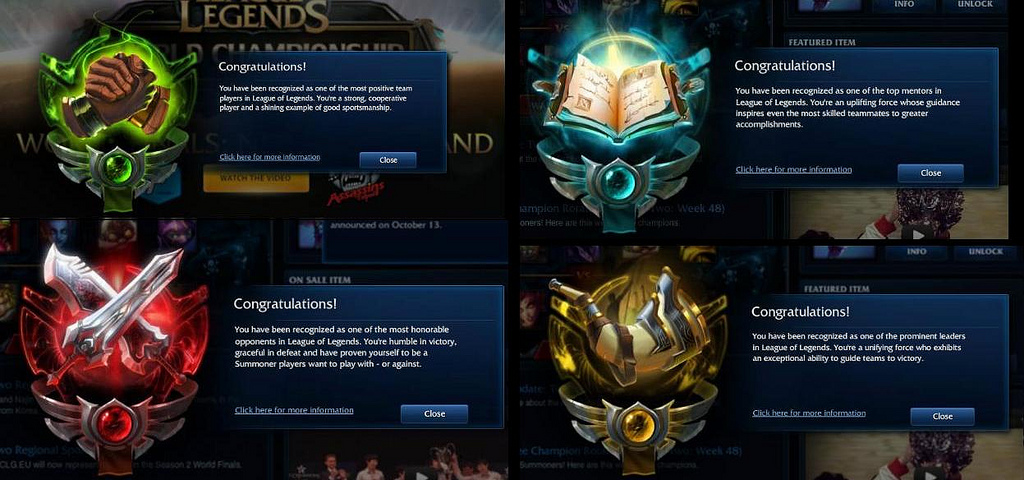The width and height of the screenshot is (1024, 480).
Task: Open more information link in mentor dialog
Action: coord(793,170)
